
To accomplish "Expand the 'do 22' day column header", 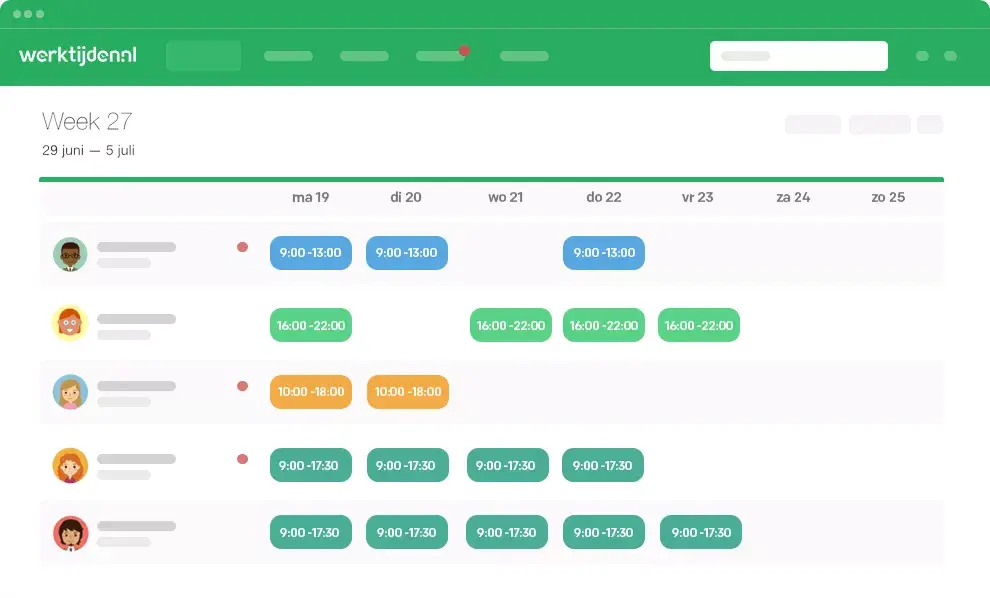I will [x=603, y=197].
